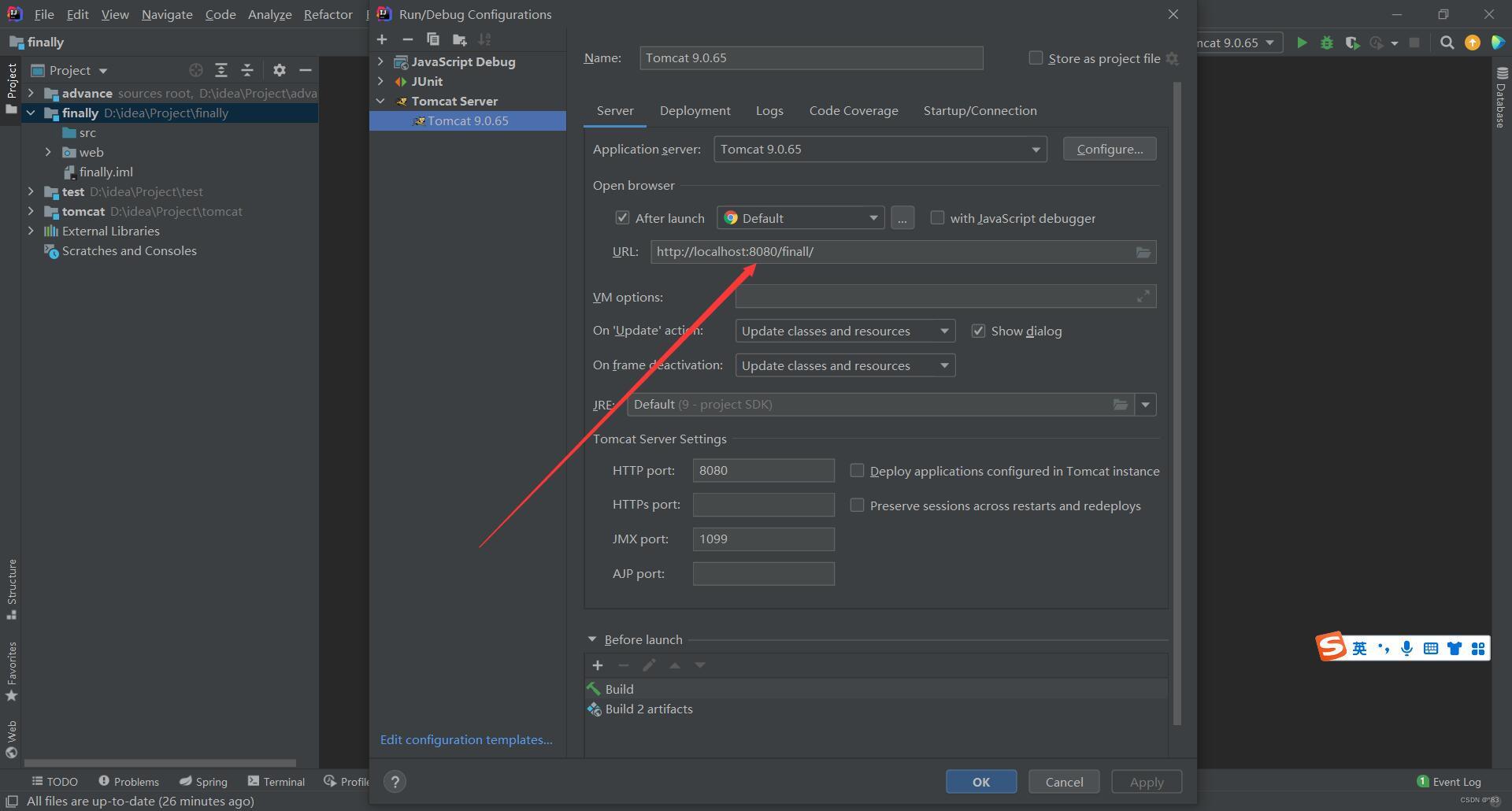Expand JUnit configuration node
The height and width of the screenshot is (811, 1512).
[381, 81]
